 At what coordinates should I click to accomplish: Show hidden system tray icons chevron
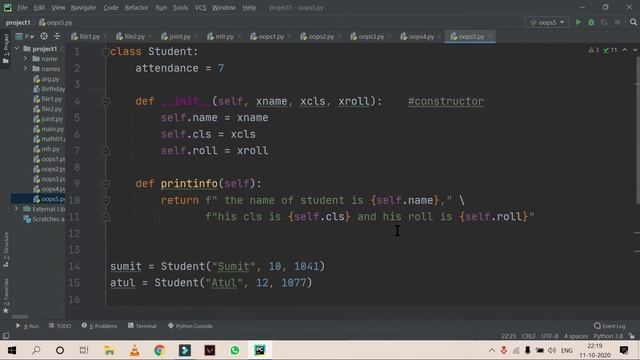[492, 350]
